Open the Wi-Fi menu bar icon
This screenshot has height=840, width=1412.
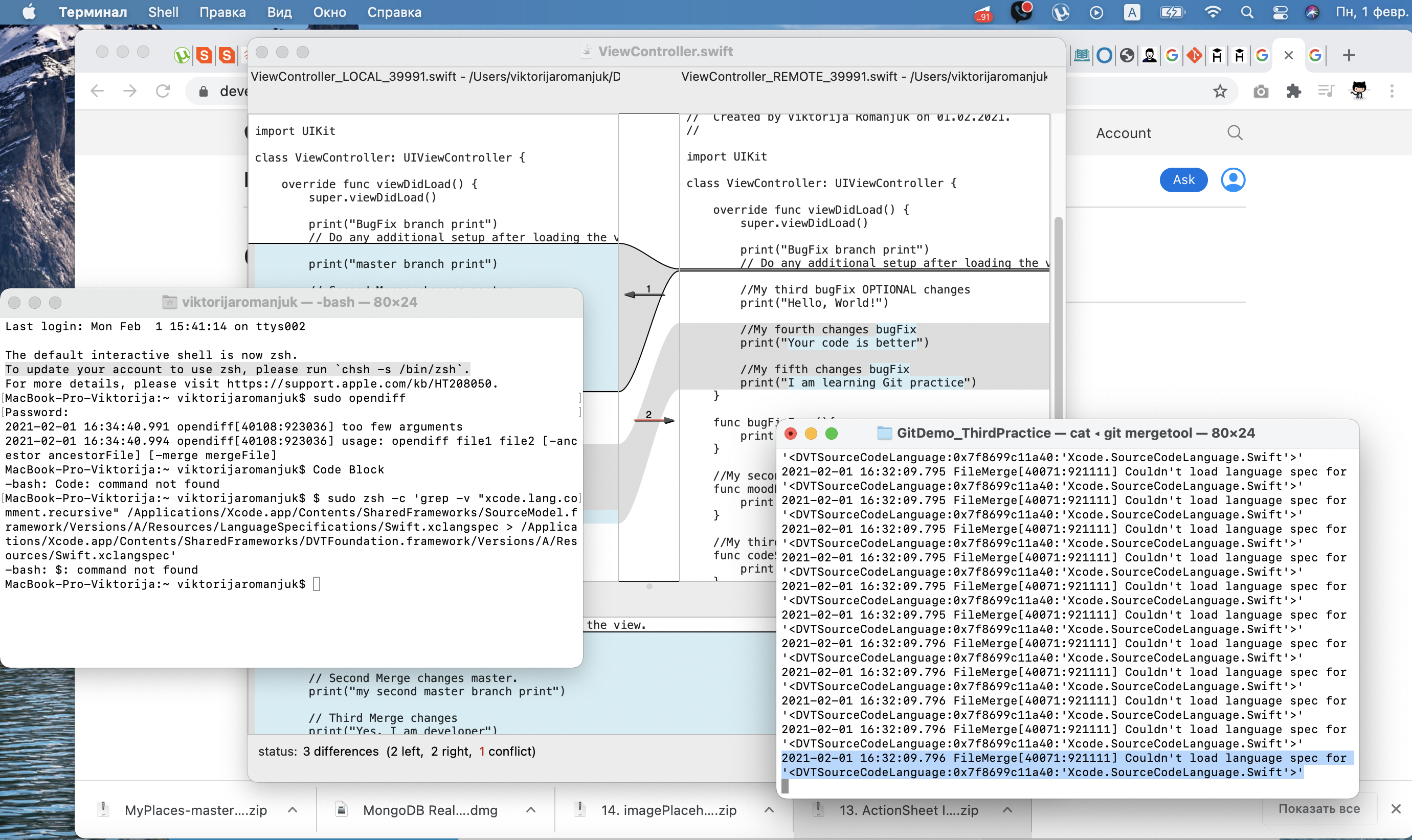[x=1212, y=12]
